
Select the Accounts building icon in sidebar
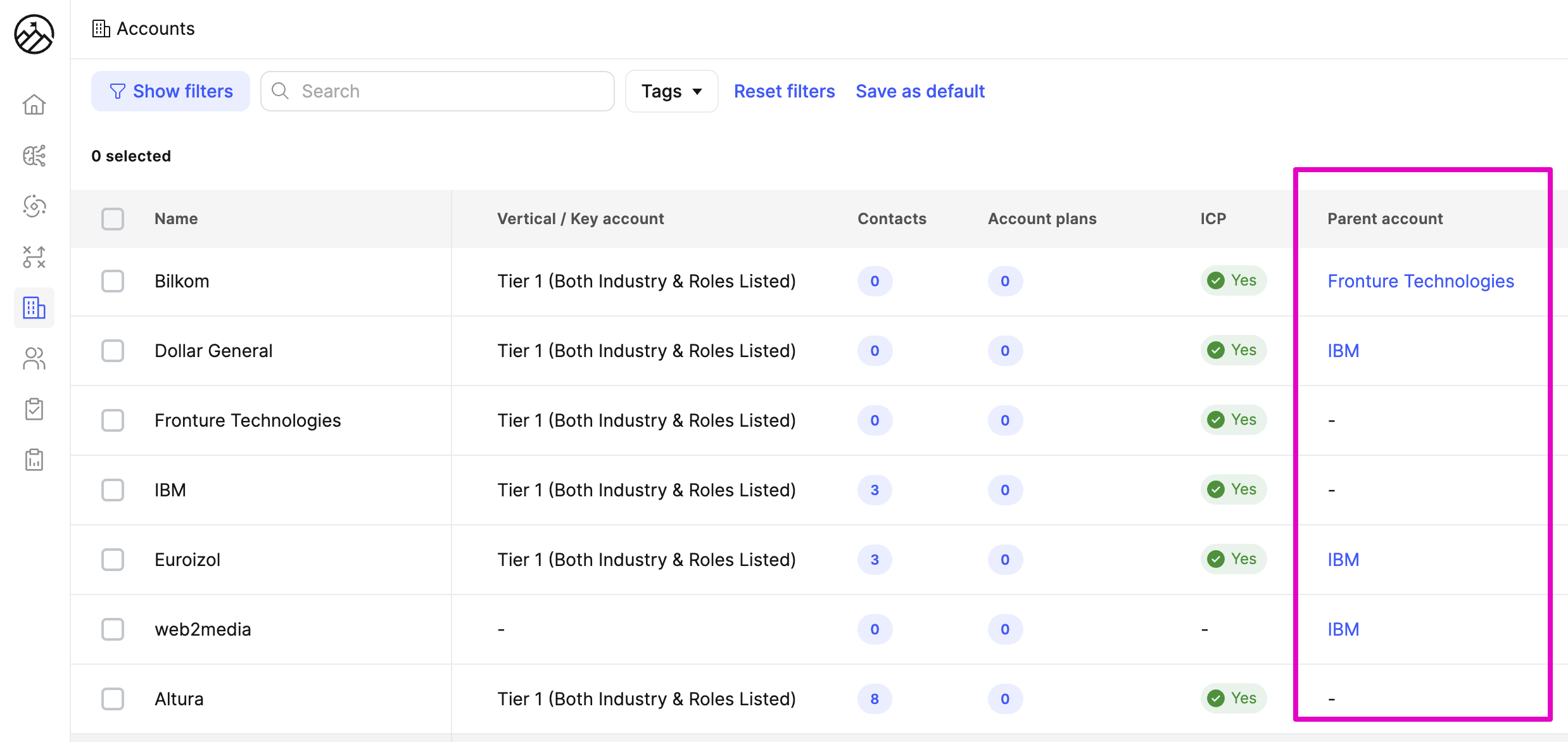pyautogui.click(x=34, y=308)
